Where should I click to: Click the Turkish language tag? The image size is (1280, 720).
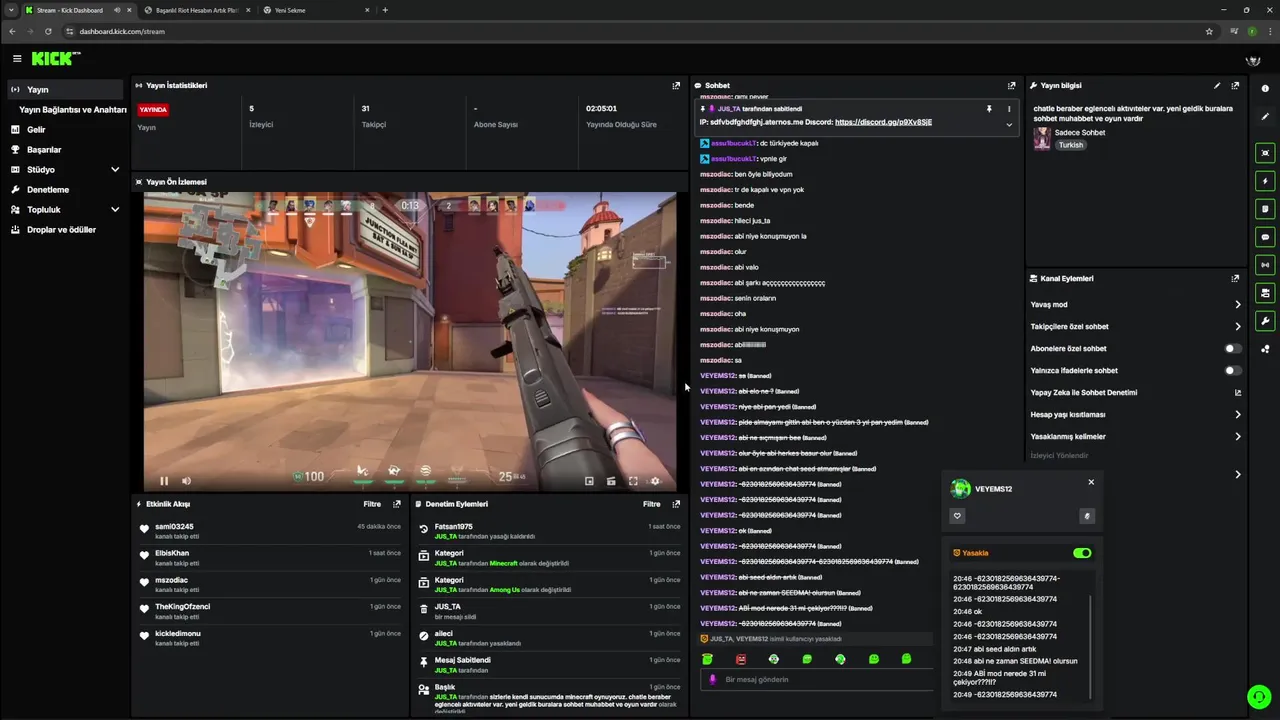click(1071, 145)
